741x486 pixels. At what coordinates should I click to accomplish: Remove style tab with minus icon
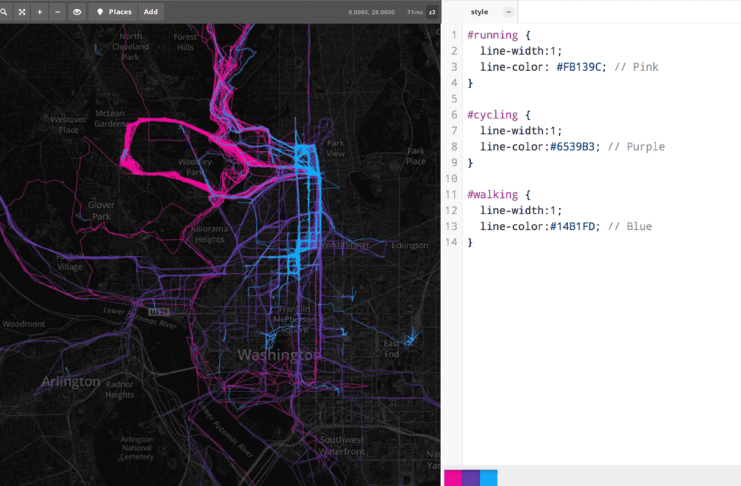pos(508,12)
